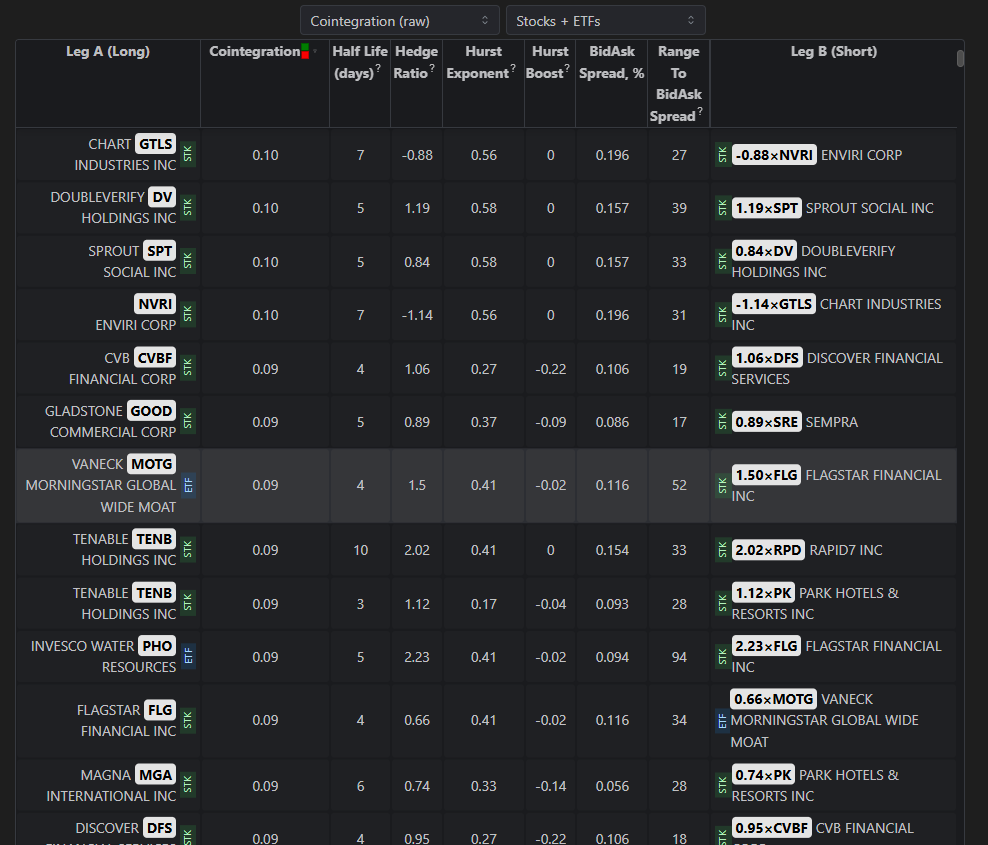The height and width of the screenshot is (845, 988).
Task: Click the TENB badge in the RPD row
Action: coord(154,539)
